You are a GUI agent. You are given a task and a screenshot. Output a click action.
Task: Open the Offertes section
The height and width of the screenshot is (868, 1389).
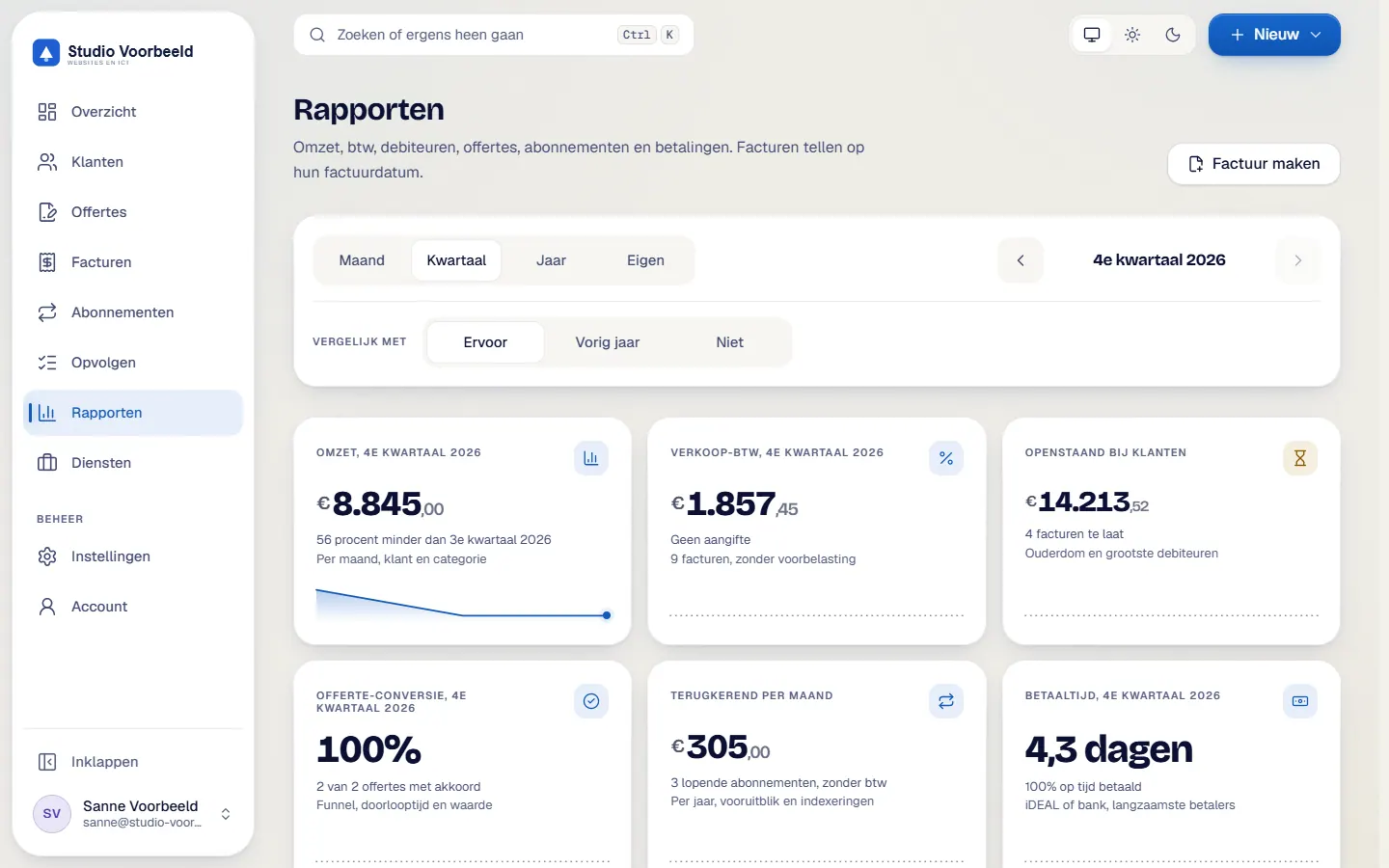pos(133,212)
